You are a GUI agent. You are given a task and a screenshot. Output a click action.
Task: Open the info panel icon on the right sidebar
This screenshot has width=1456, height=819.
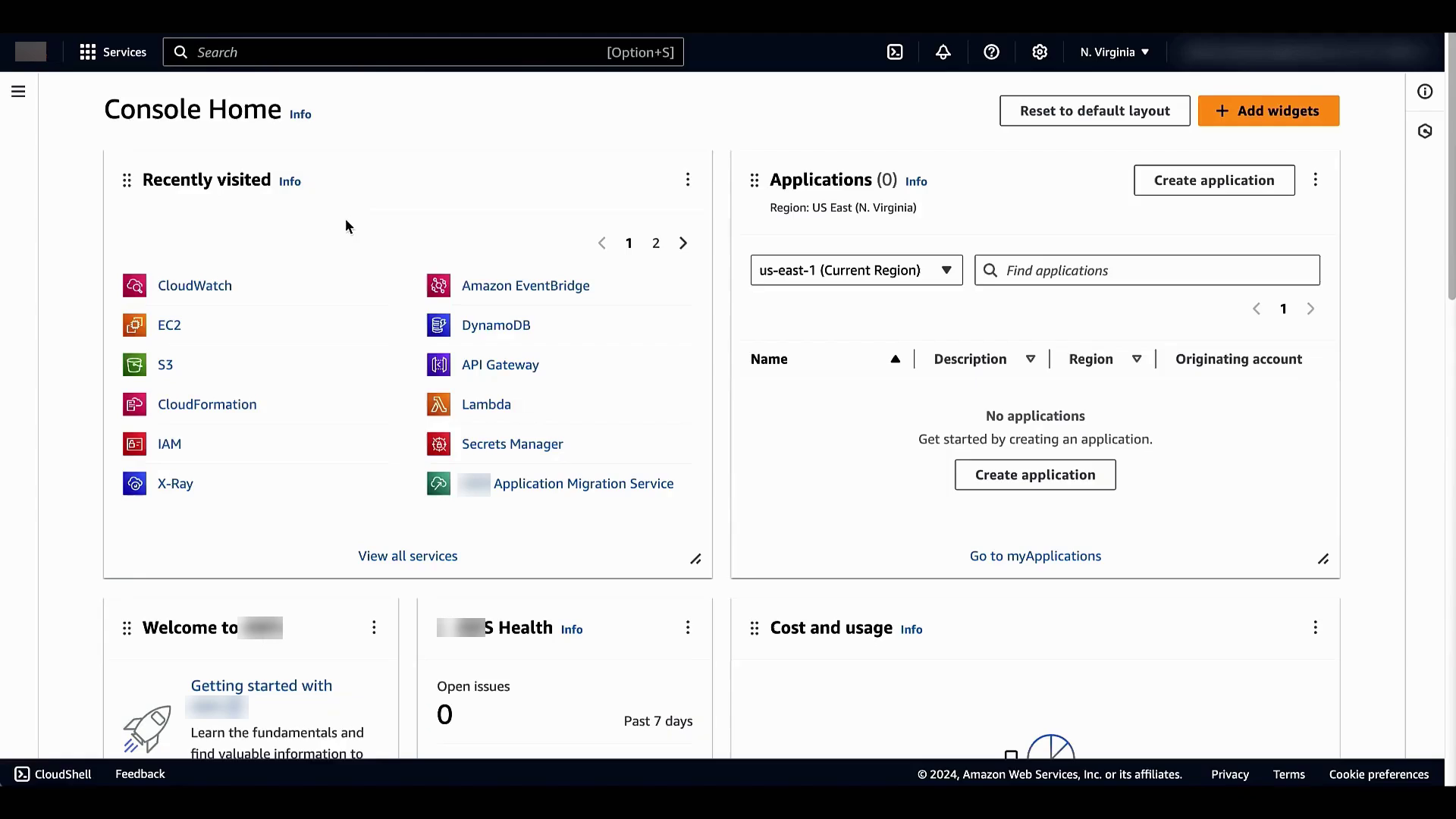pos(1425,92)
